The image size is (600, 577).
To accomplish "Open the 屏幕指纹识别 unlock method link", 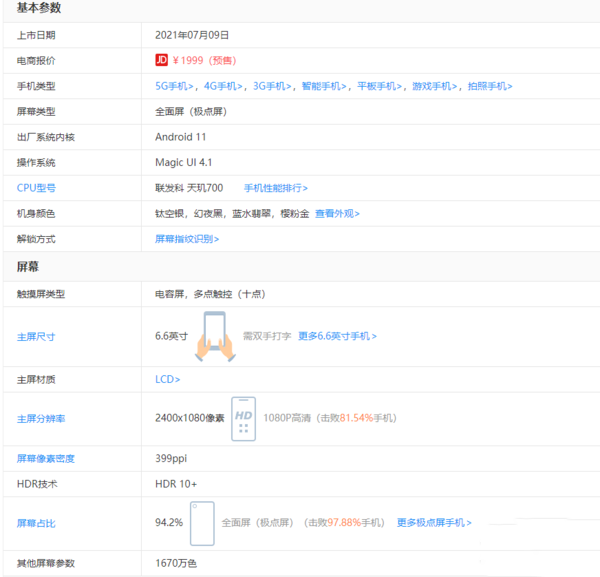I will tap(187, 239).
